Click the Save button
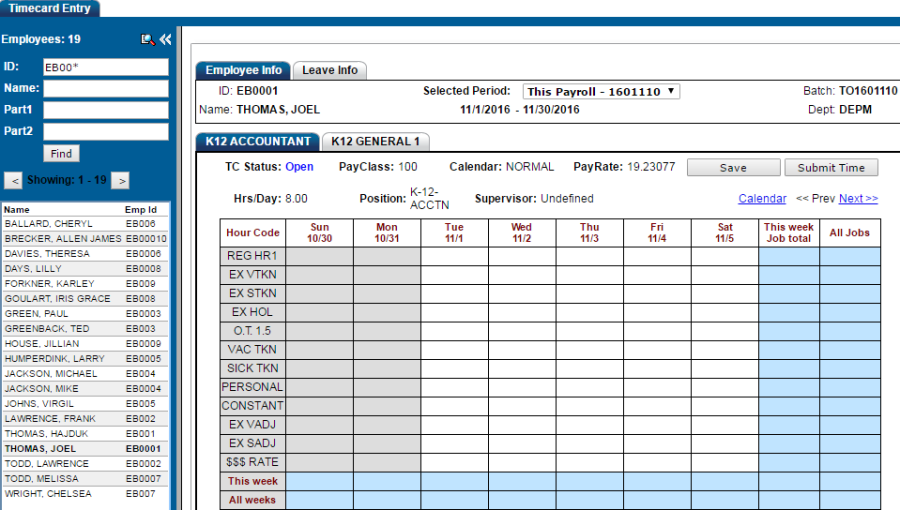900x510 pixels. tap(733, 168)
